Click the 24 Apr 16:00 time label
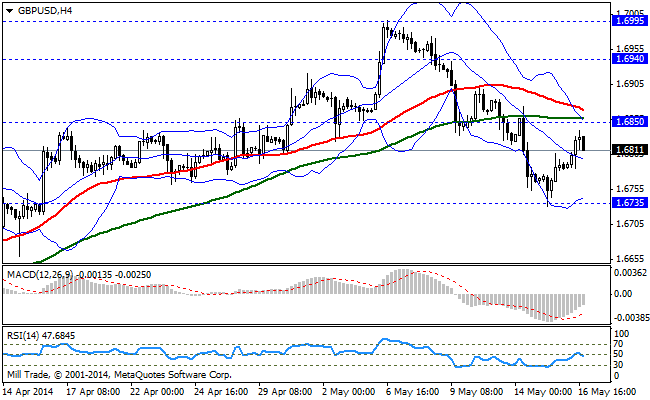Image resolution: width=650 pixels, height=400 pixels. click(x=221, y=391)
